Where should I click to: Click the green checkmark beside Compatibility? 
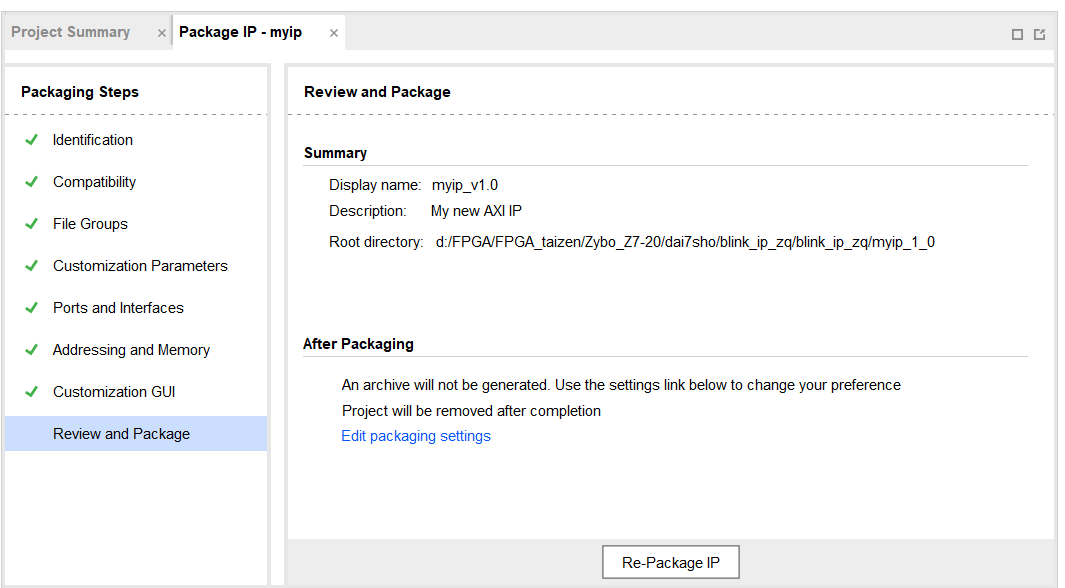coord(31,182)
